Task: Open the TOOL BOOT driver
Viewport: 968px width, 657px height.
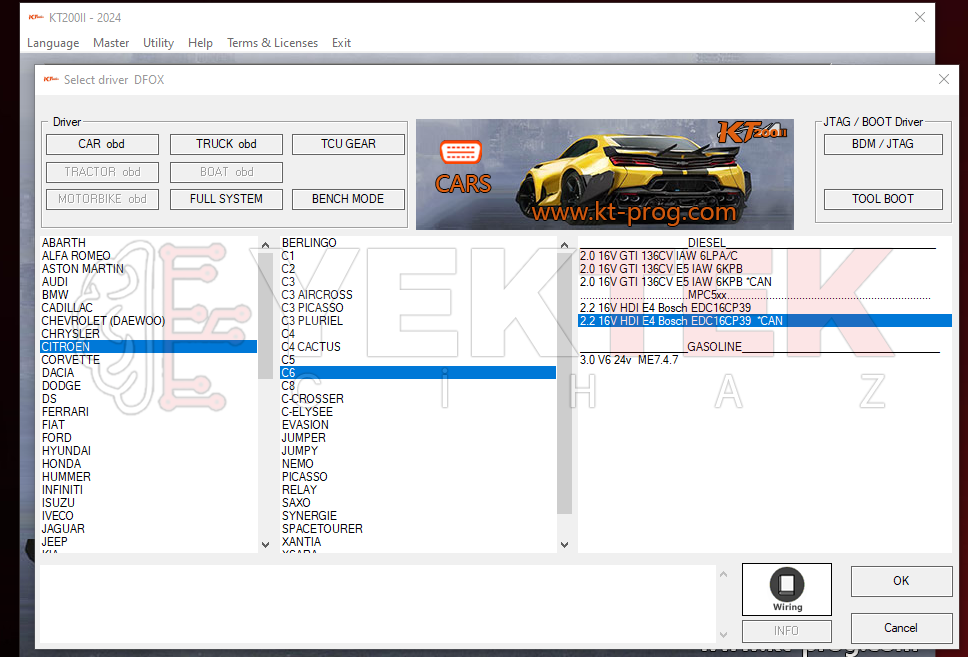Action: point(883,199)
